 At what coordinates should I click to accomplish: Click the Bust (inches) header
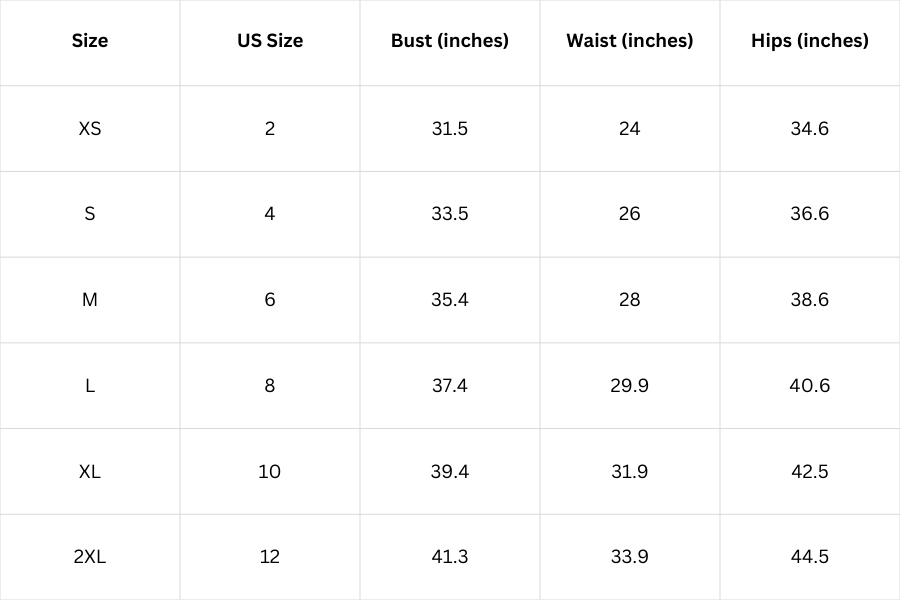click(x=450, y=41)
